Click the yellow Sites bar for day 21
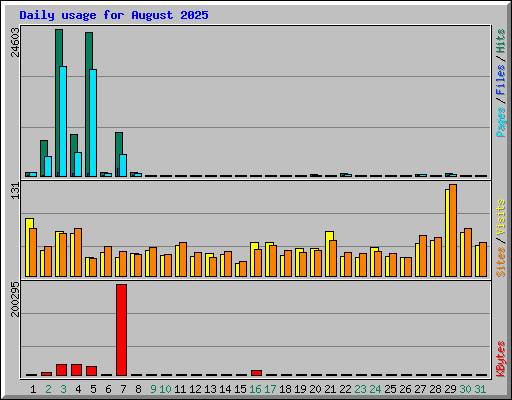Screen dimensions: 512x400 (328, 254)
